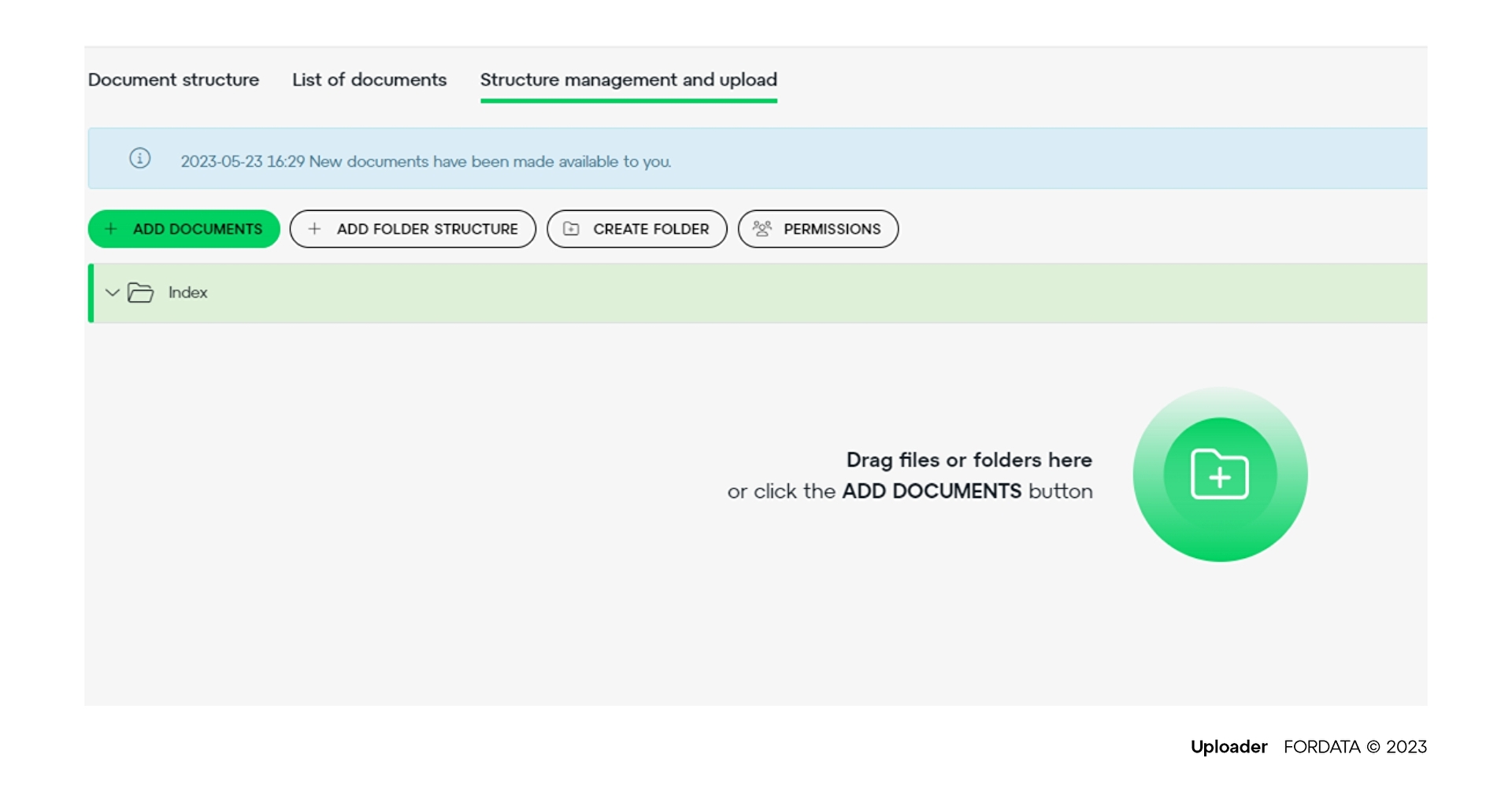Screen dimensions: 1512x791
Task: Click the 'Drag files or folders here' text
Action: 969,460
